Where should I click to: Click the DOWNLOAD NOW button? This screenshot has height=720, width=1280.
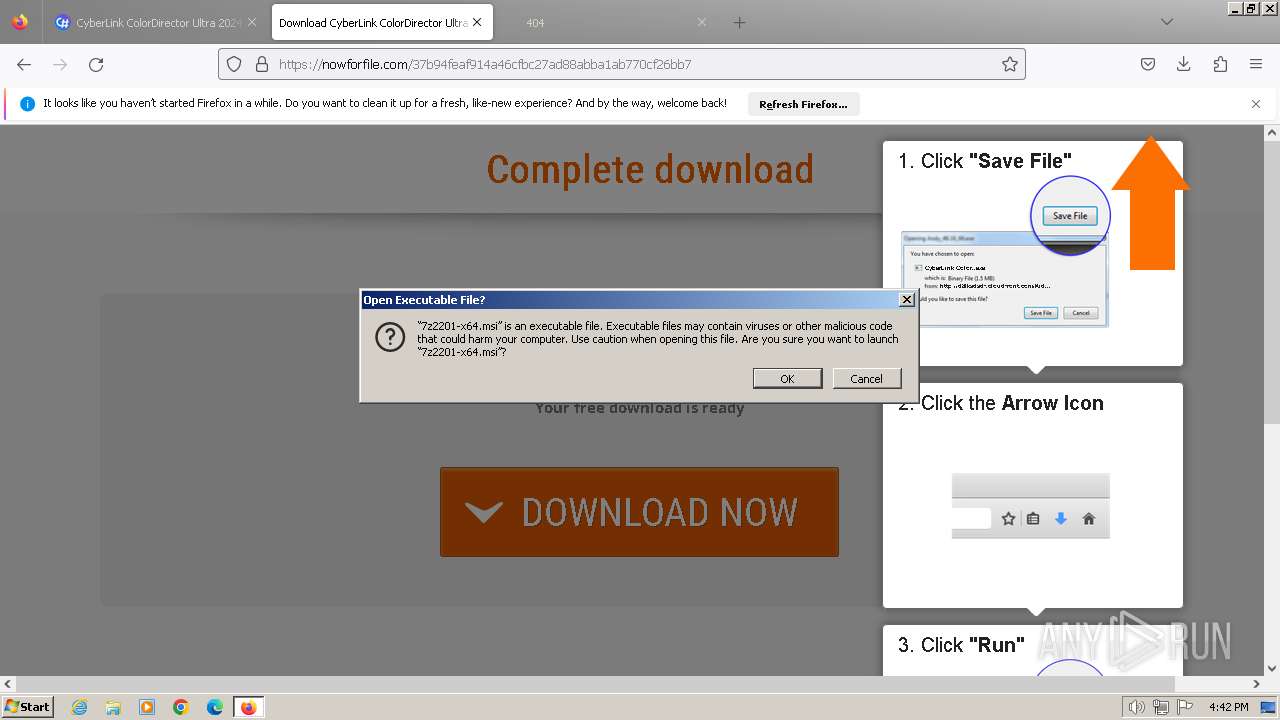(x=639, y=512)
